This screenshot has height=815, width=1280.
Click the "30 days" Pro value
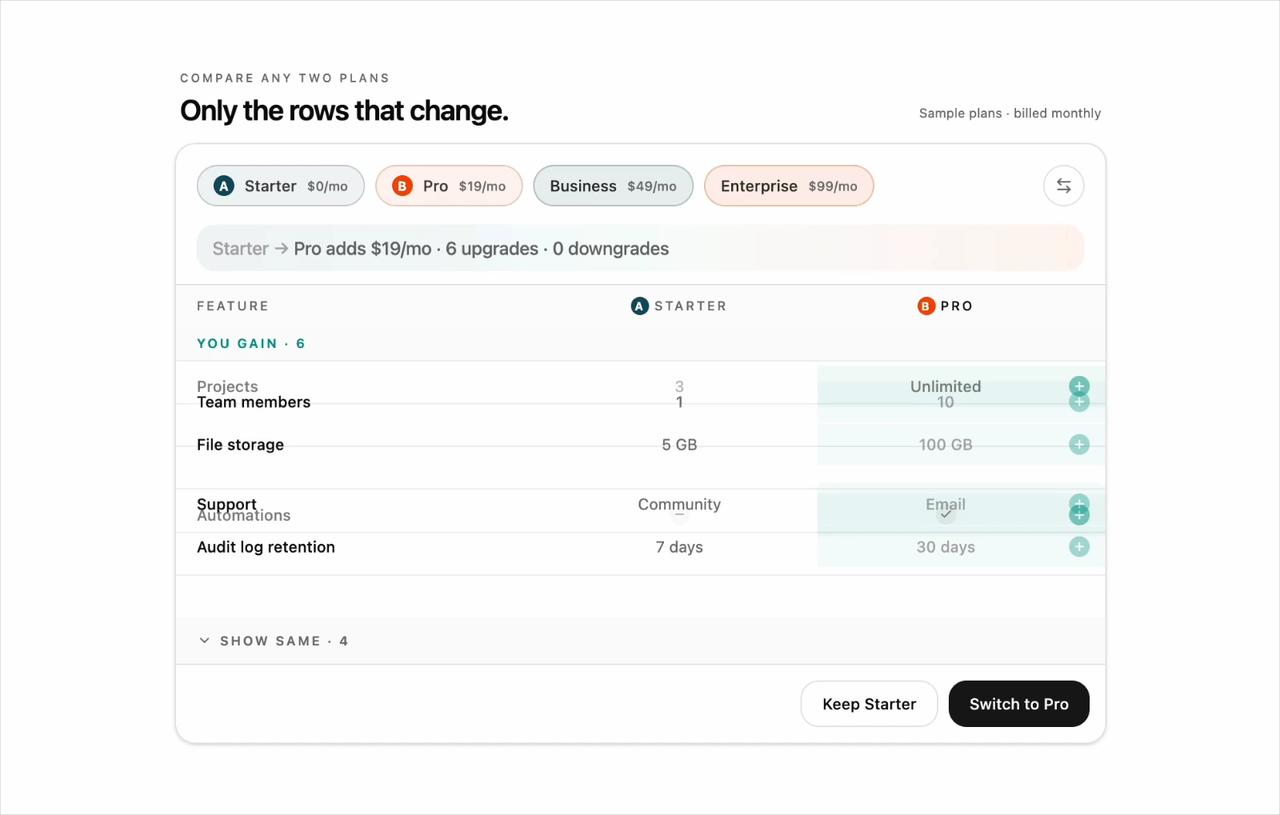pyautogui.click(x=946, y=547)
